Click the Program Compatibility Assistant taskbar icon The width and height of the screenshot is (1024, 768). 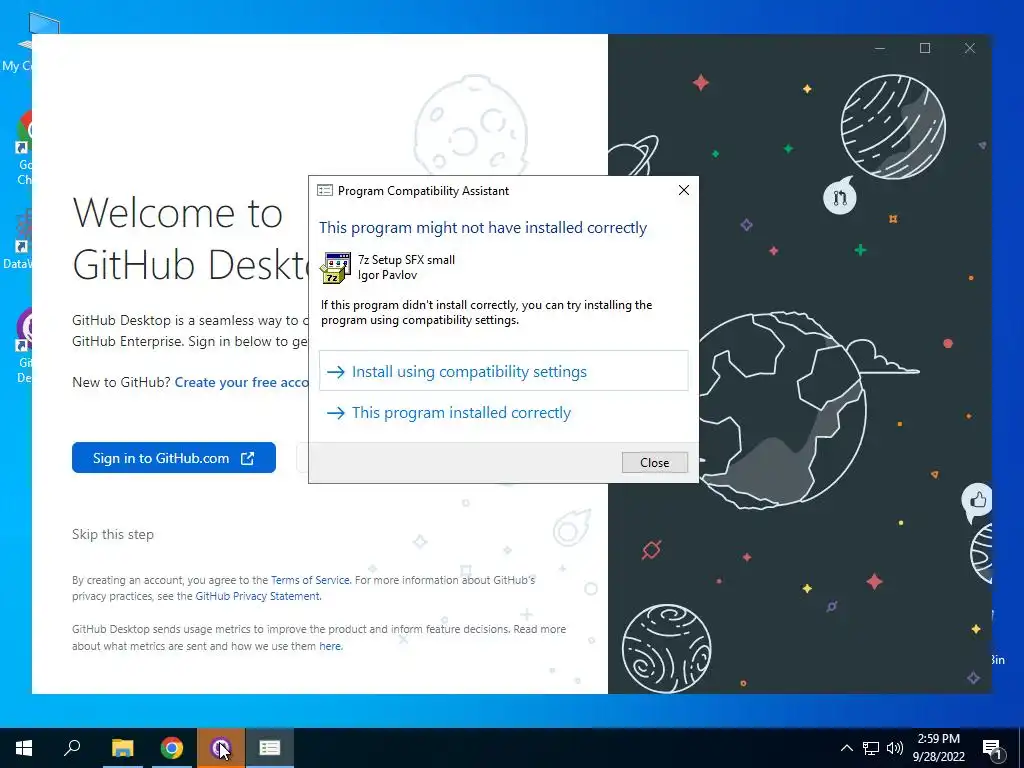point(270,748)
